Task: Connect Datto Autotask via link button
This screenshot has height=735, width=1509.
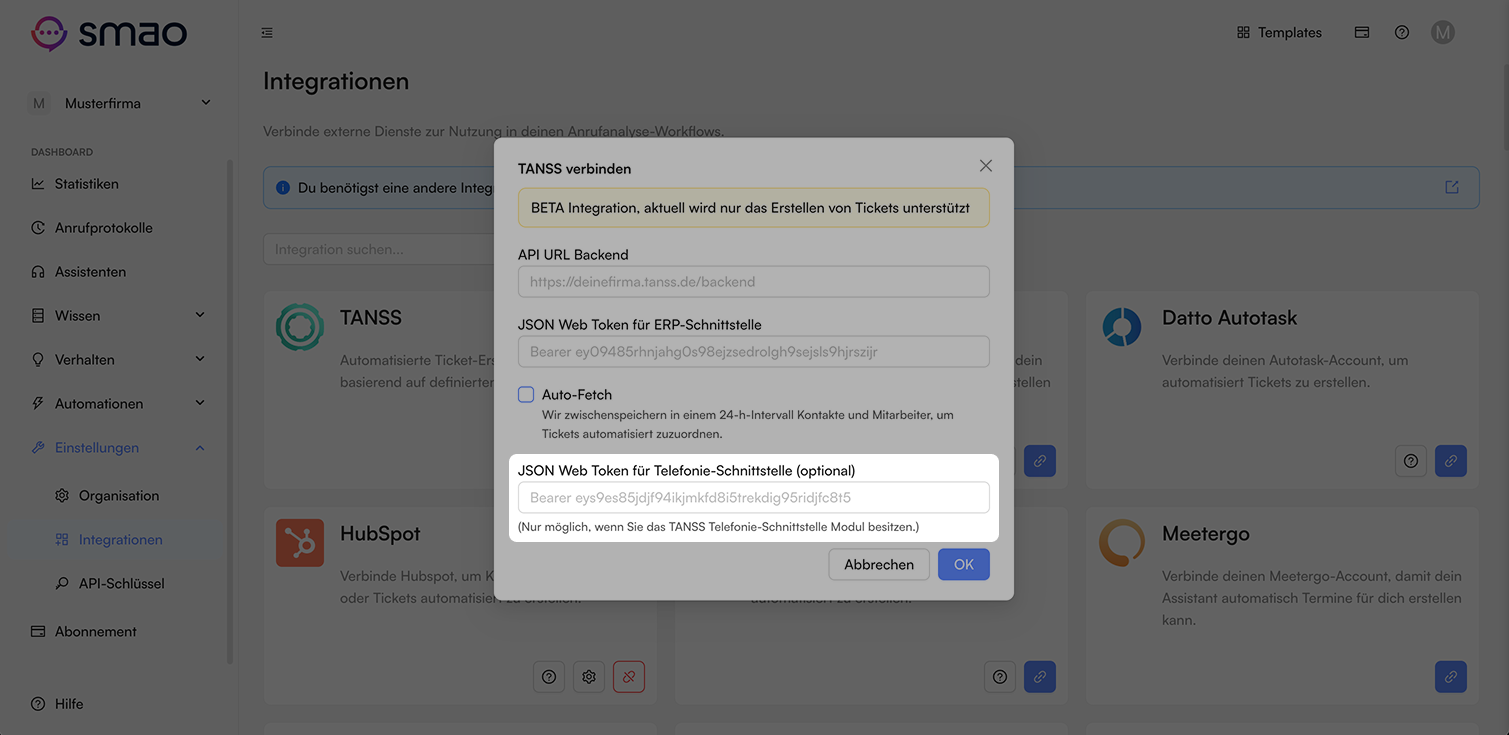Action: click(x=1451, y=461)
